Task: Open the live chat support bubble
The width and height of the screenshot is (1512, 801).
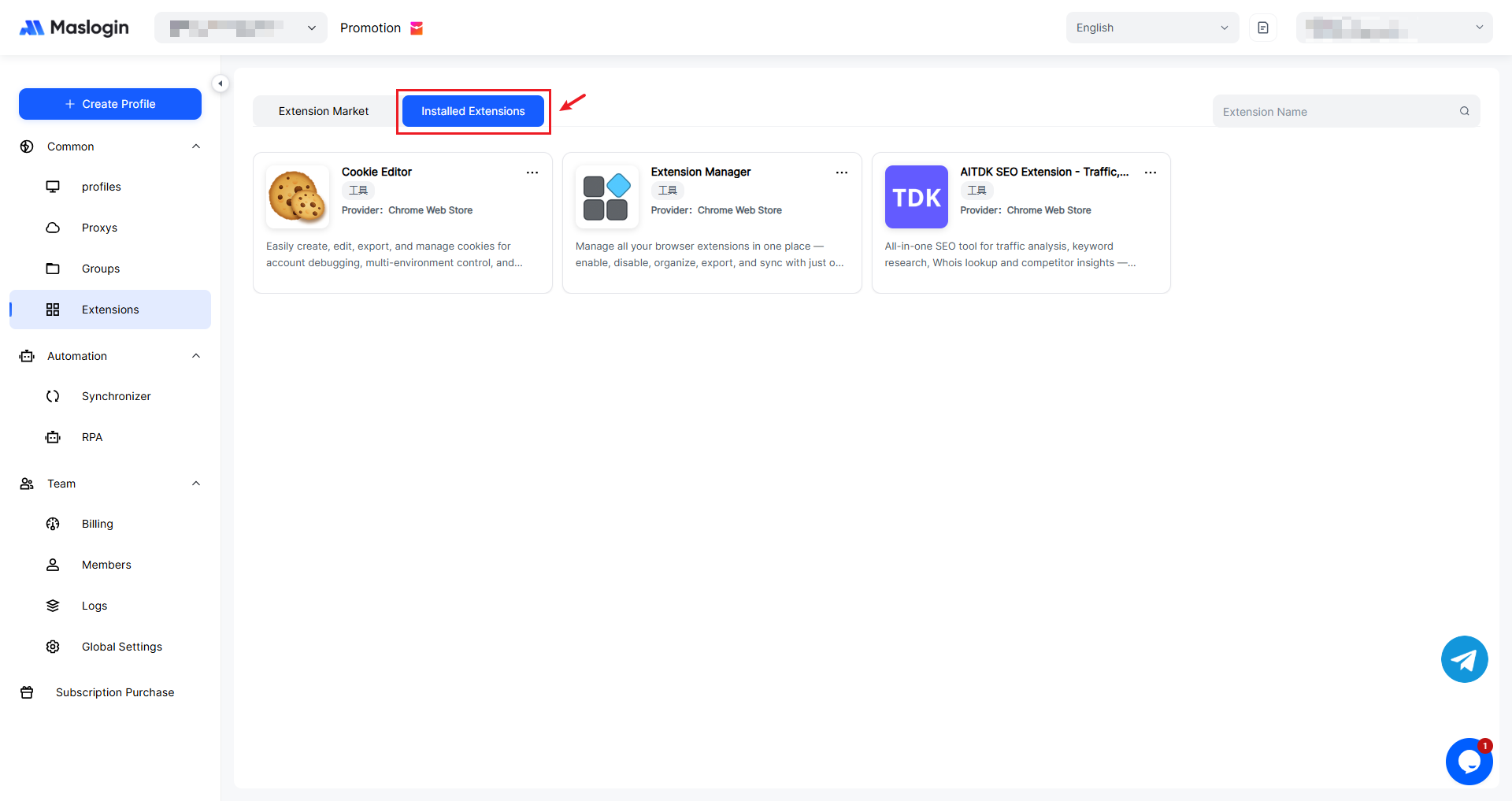Action: pyautogui.click(x=1469, y=762)
